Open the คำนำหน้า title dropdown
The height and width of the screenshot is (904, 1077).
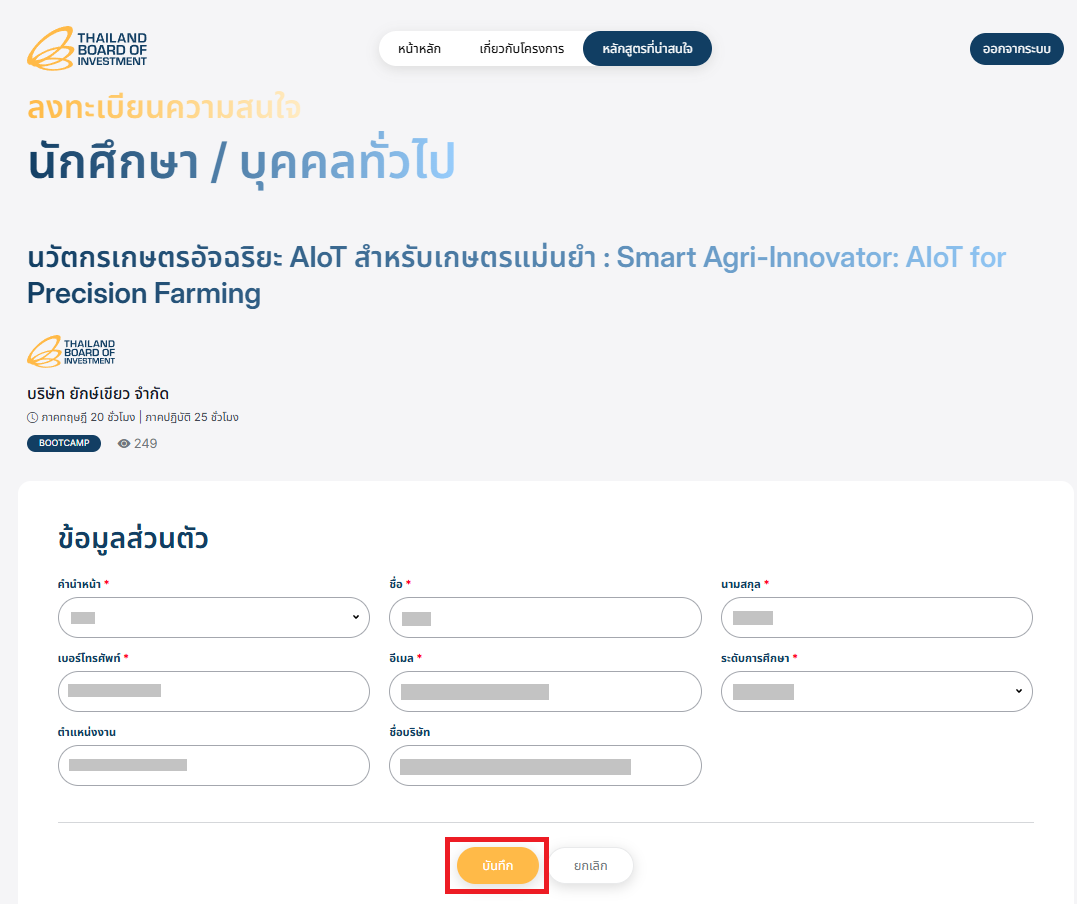[x=214, y=618]
